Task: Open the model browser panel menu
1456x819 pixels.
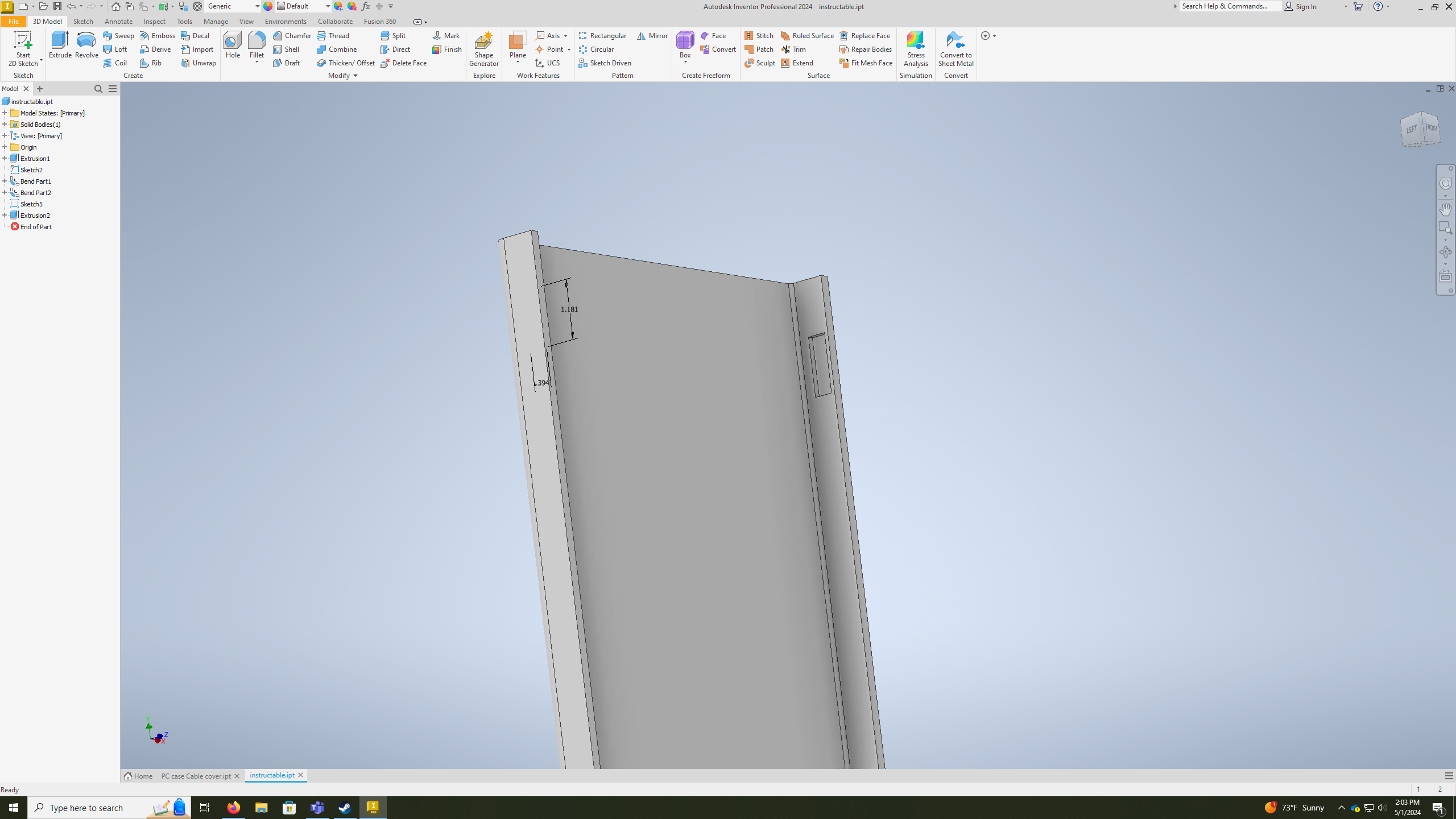Action: [113, 89]
